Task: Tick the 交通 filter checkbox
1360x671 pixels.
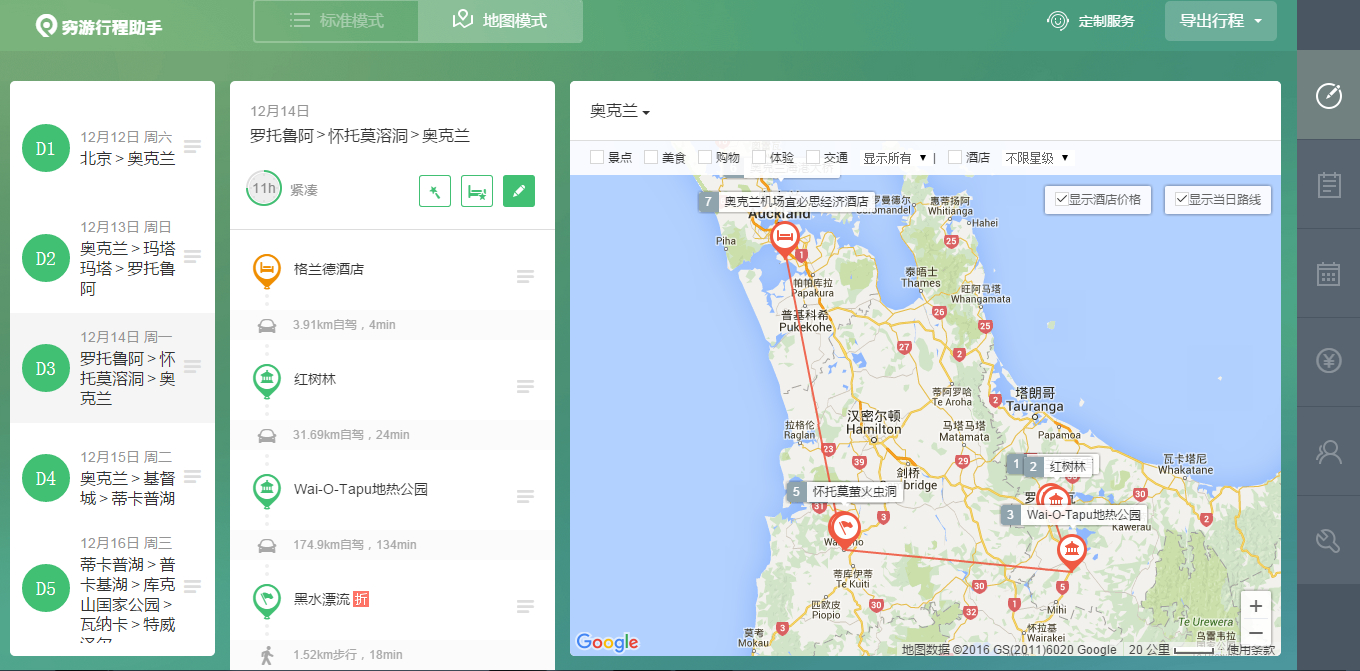Action: pos(813,157)
